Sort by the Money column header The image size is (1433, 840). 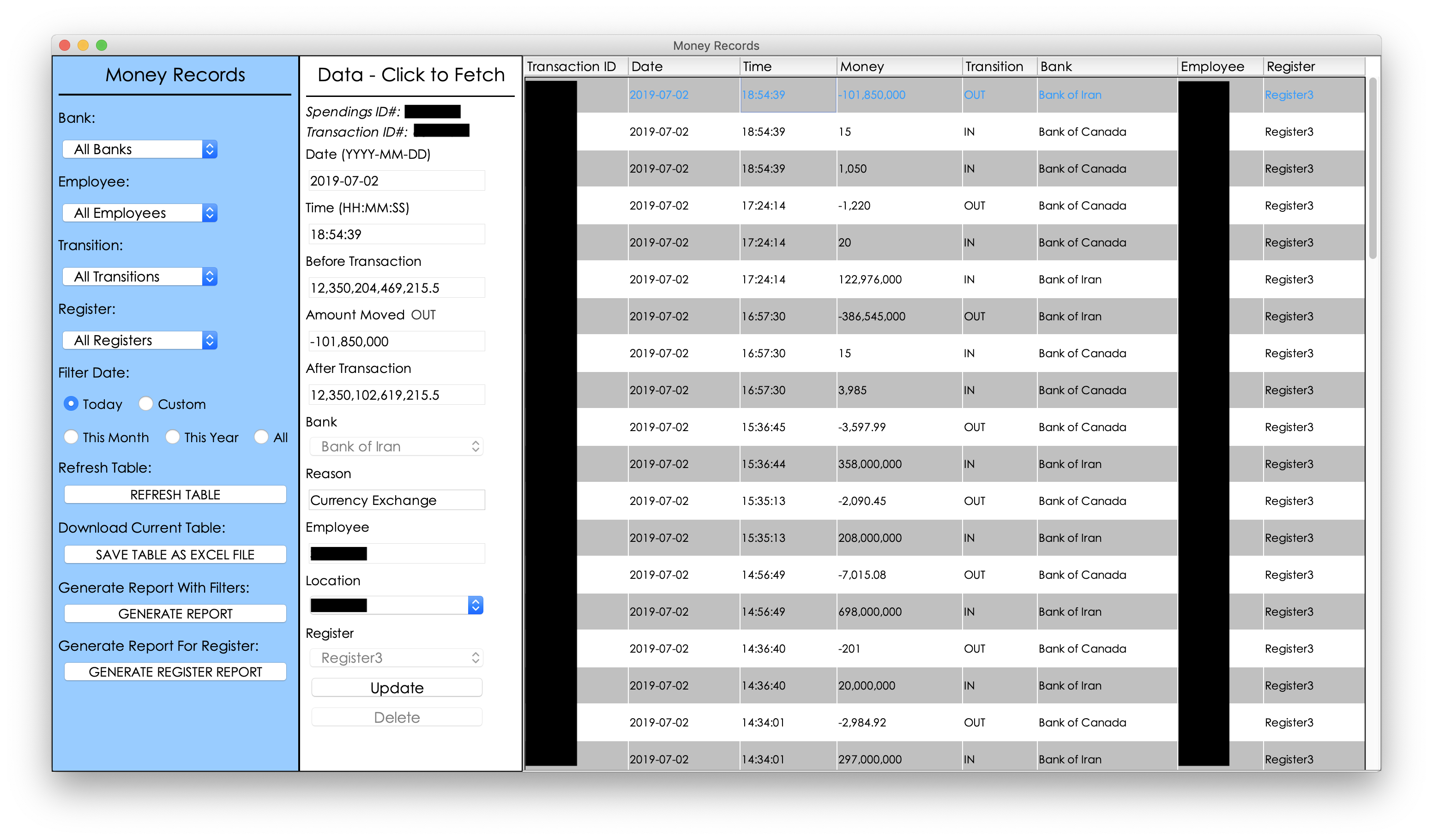coord(898,66)
